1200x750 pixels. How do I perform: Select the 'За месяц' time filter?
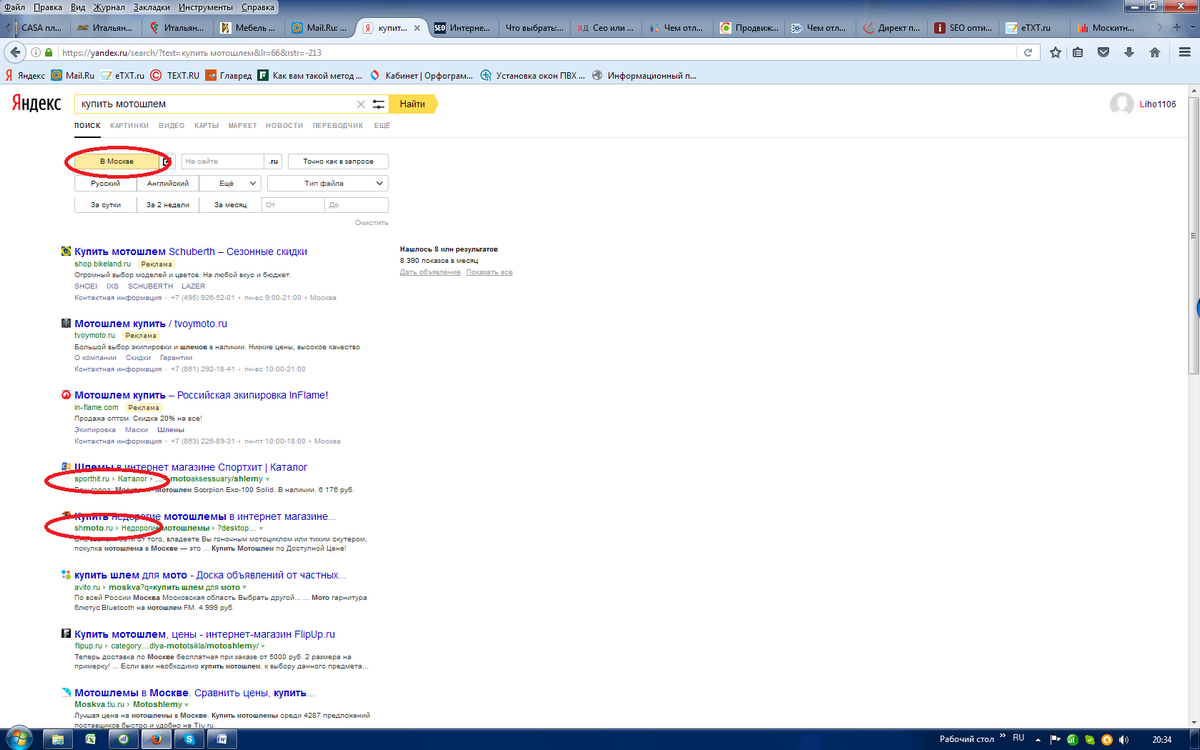coord(229,205)
